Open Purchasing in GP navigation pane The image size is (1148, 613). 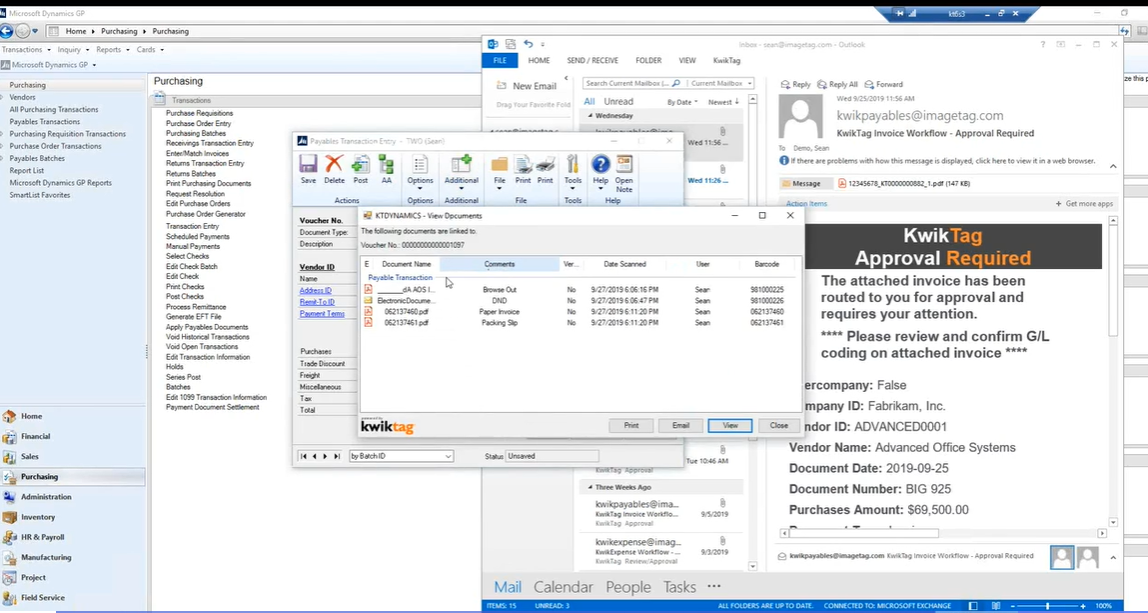pos(73,477)
